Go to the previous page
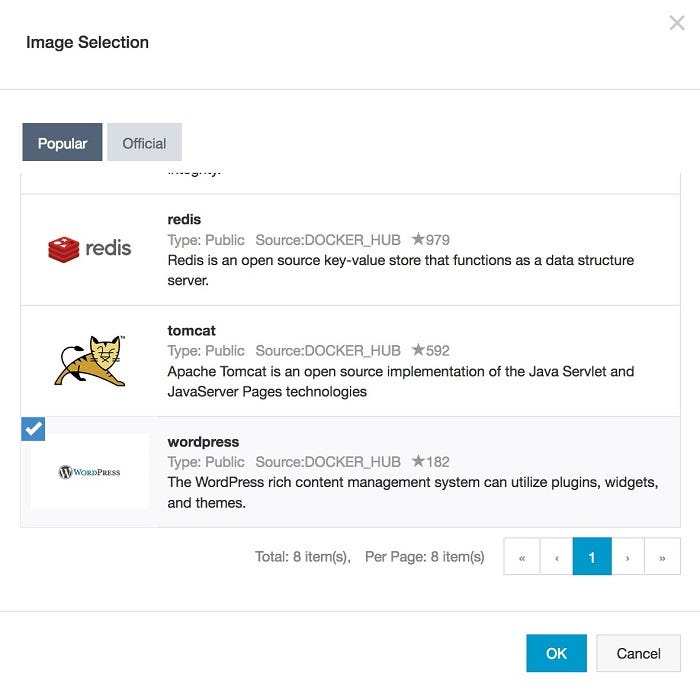 tap(557, 557)
